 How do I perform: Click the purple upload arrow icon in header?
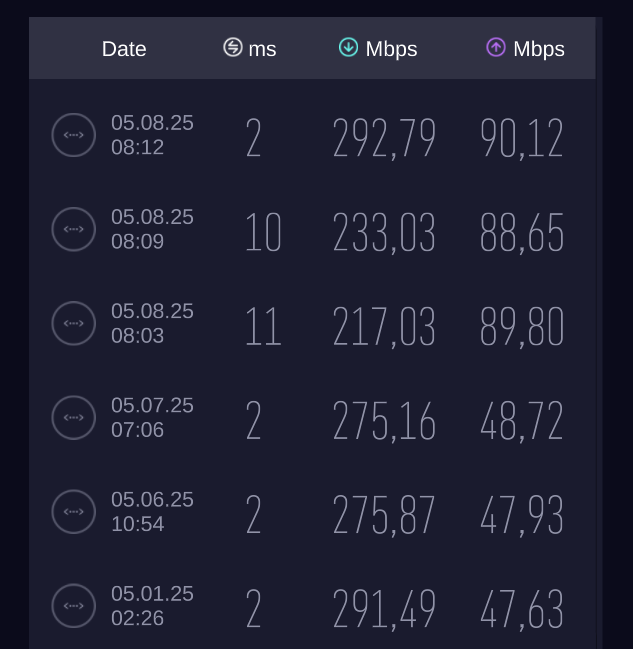(496, 47)
